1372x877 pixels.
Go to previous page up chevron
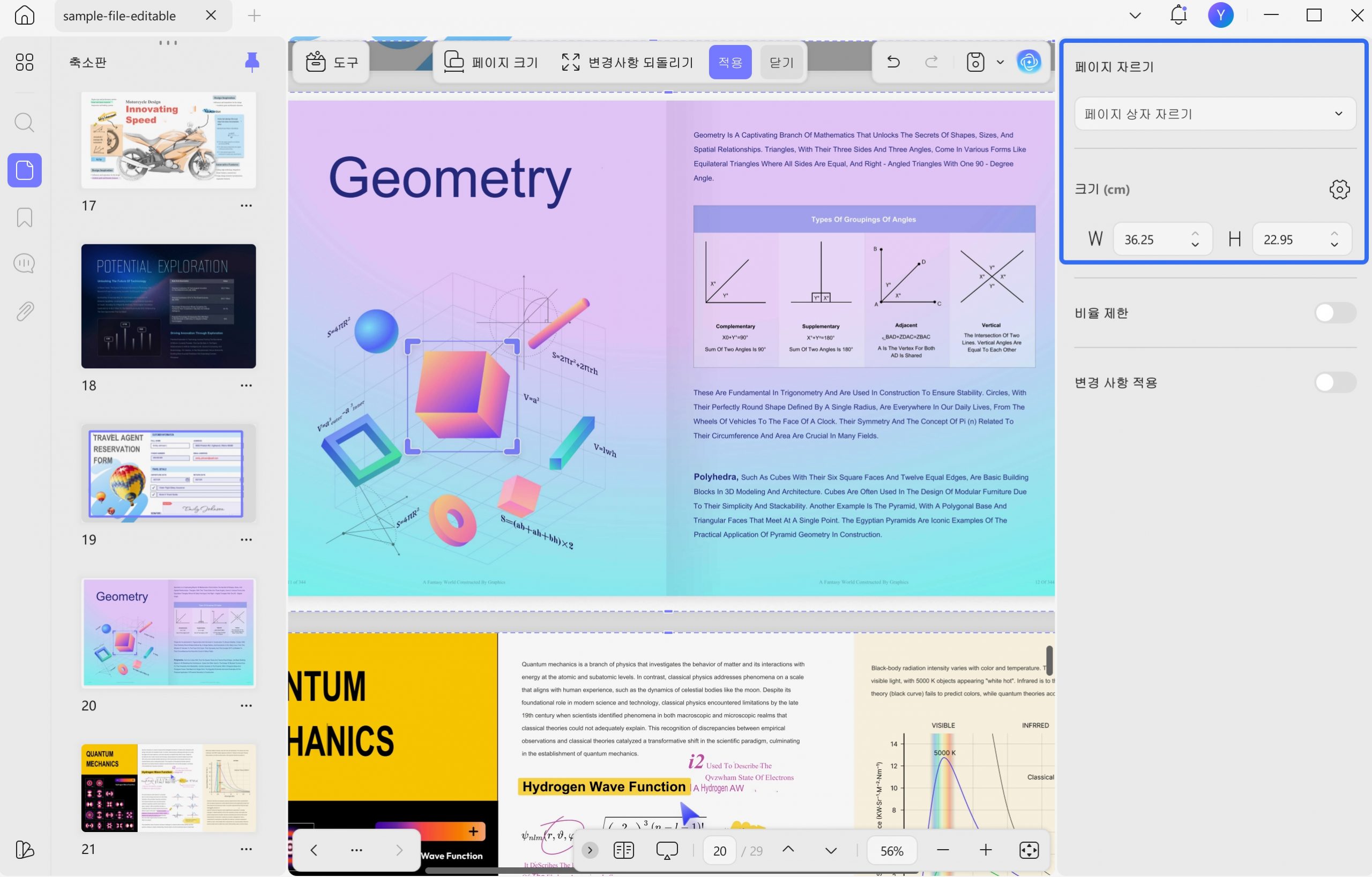[788, 850]
